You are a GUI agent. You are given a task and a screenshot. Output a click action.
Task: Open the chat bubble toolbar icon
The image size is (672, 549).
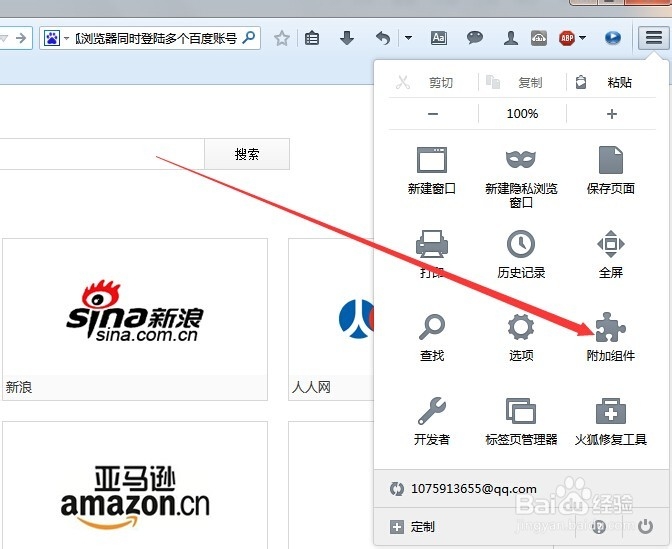coord(474,38)
